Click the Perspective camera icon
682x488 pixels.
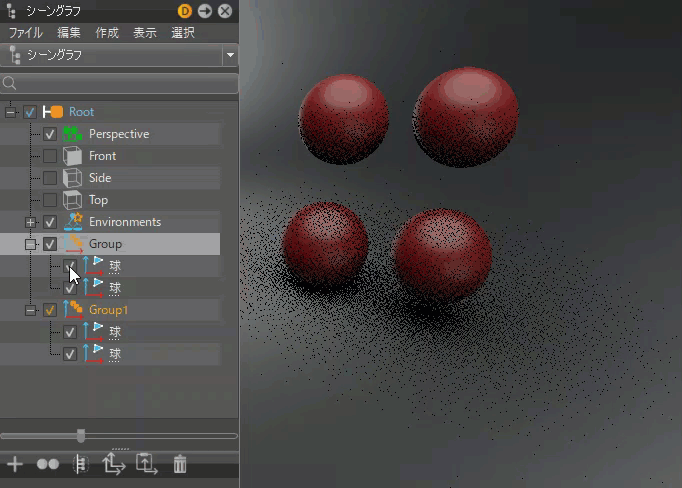(x=72, y=134)
